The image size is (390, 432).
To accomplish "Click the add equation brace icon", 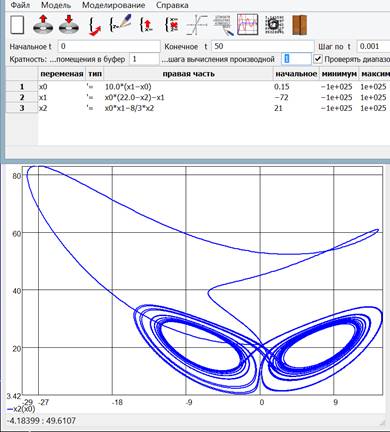I will (x=95, y=25).
